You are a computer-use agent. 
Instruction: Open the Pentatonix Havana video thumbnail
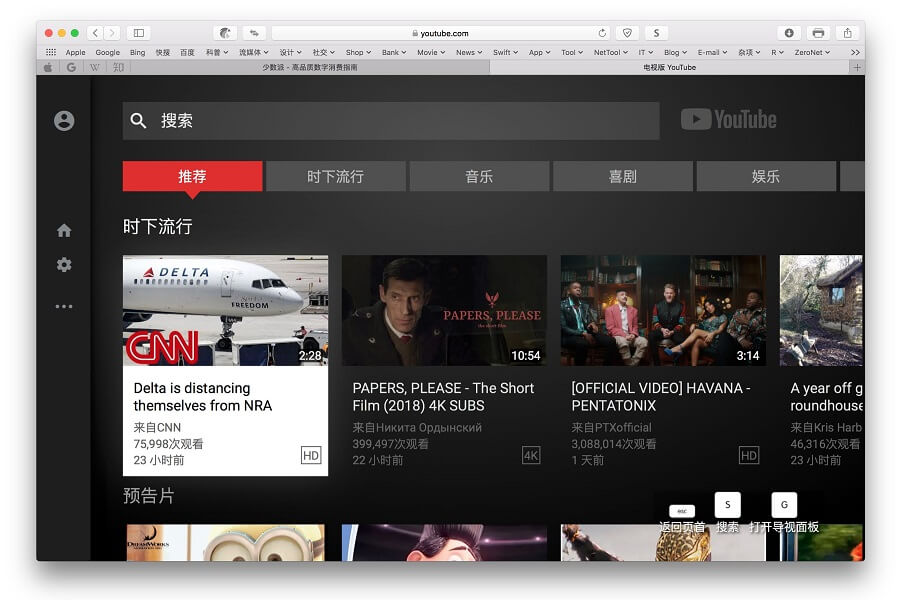click(x=663, y=311)
